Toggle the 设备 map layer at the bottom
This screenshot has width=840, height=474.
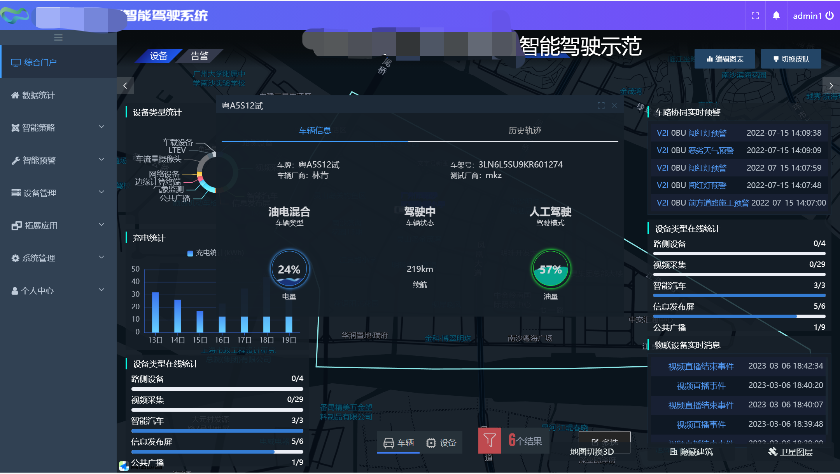point(441,442)
